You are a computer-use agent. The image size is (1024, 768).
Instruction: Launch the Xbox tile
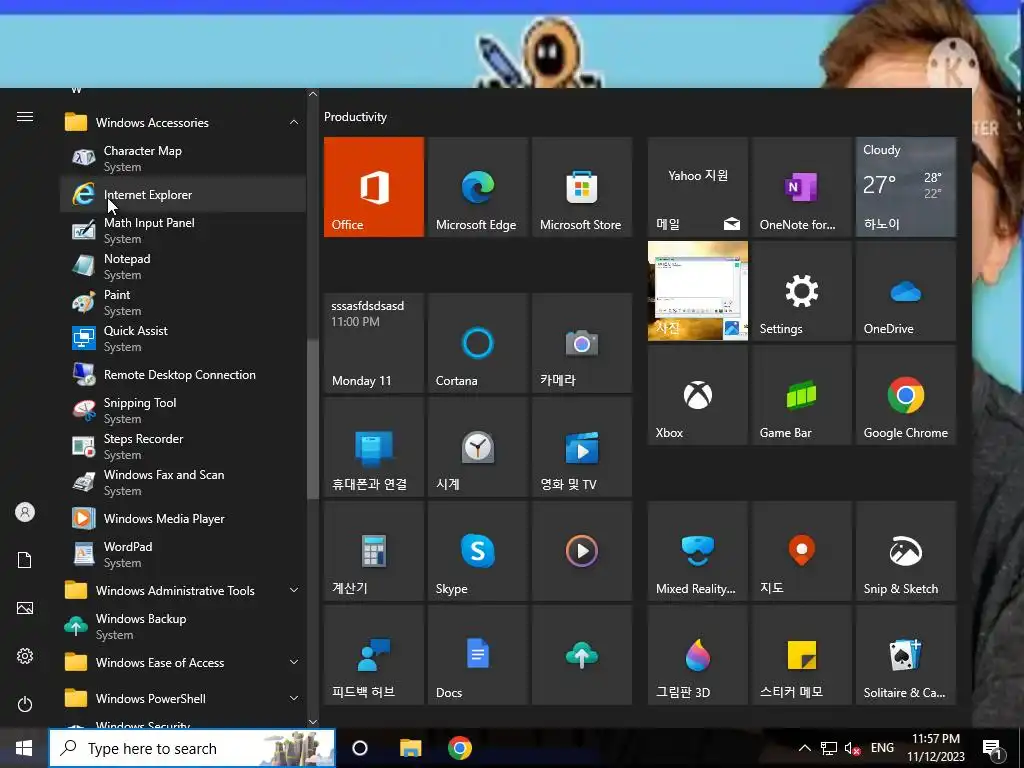click(697, 395)
